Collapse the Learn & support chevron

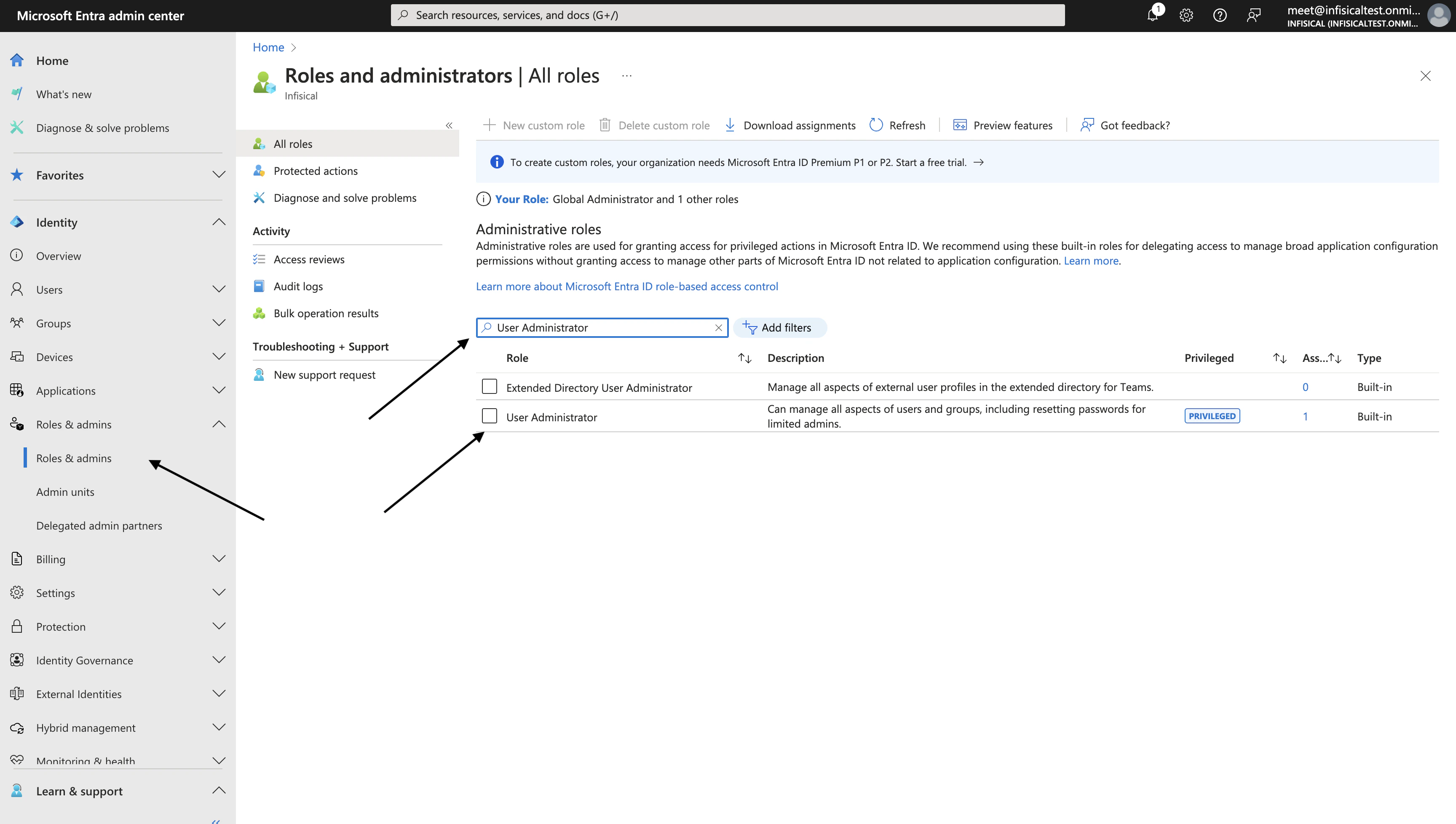218,791
